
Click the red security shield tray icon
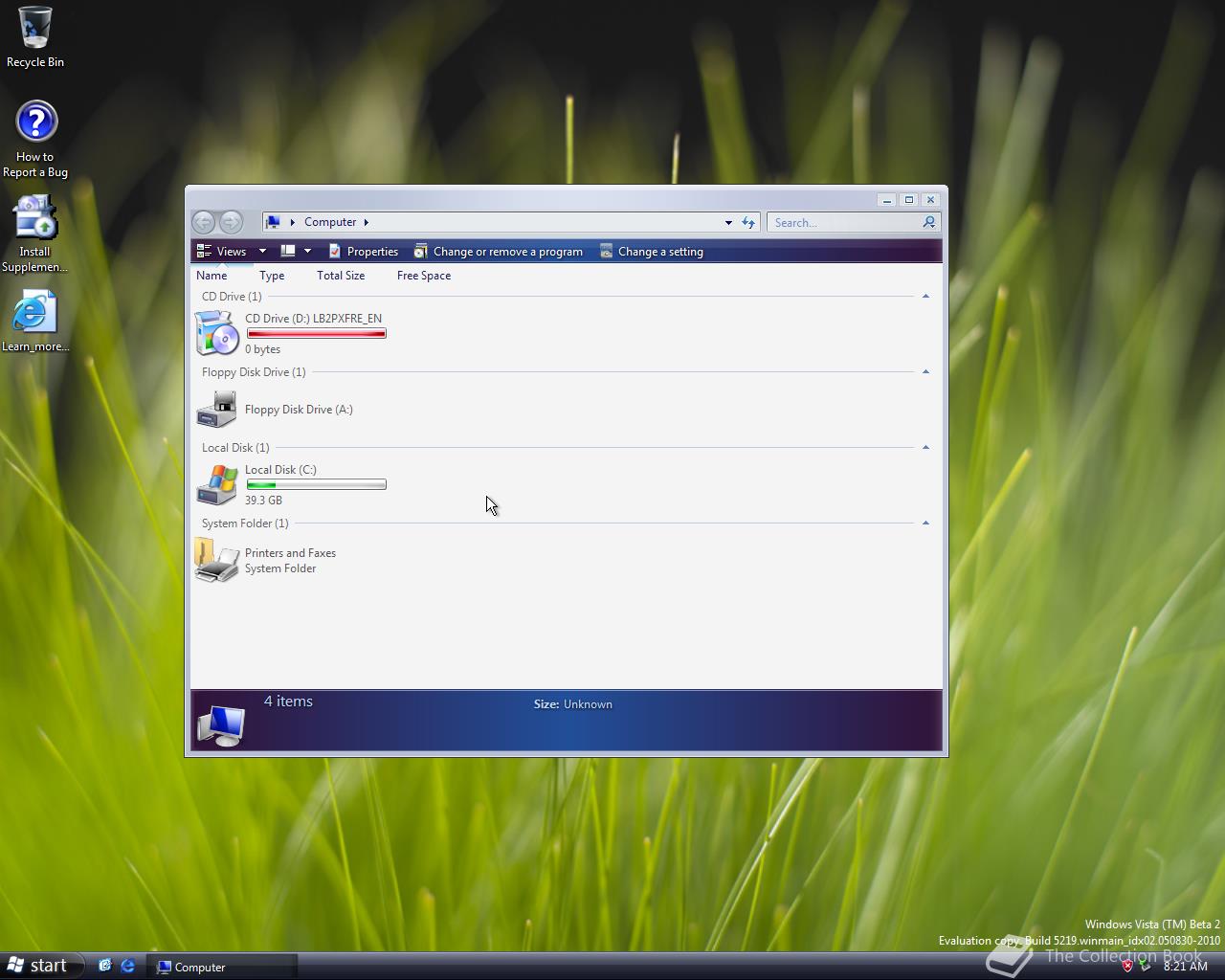click(1127, 966)
